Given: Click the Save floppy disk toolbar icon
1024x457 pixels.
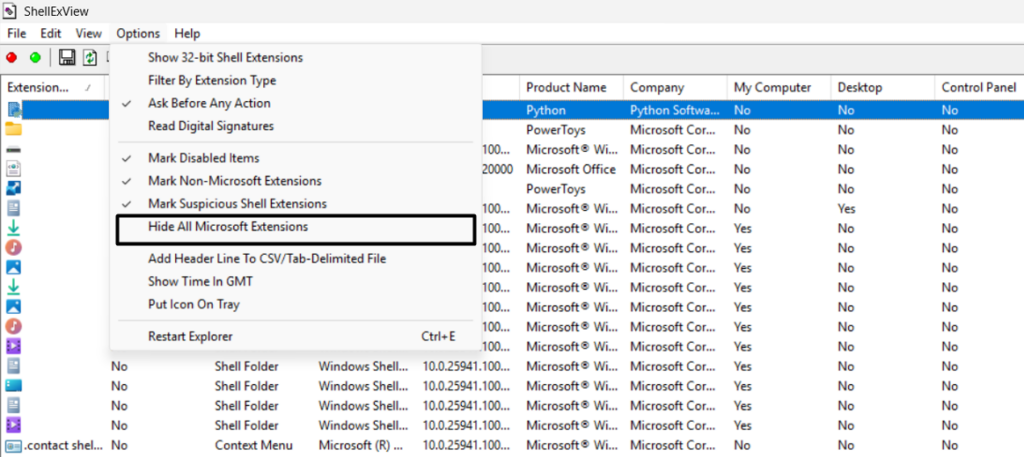Looking at the screenshot, I should click(67, 58).
